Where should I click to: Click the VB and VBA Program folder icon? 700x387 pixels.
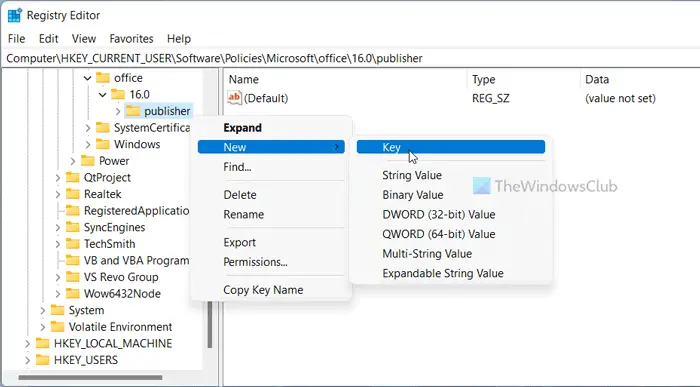(72, 260)
